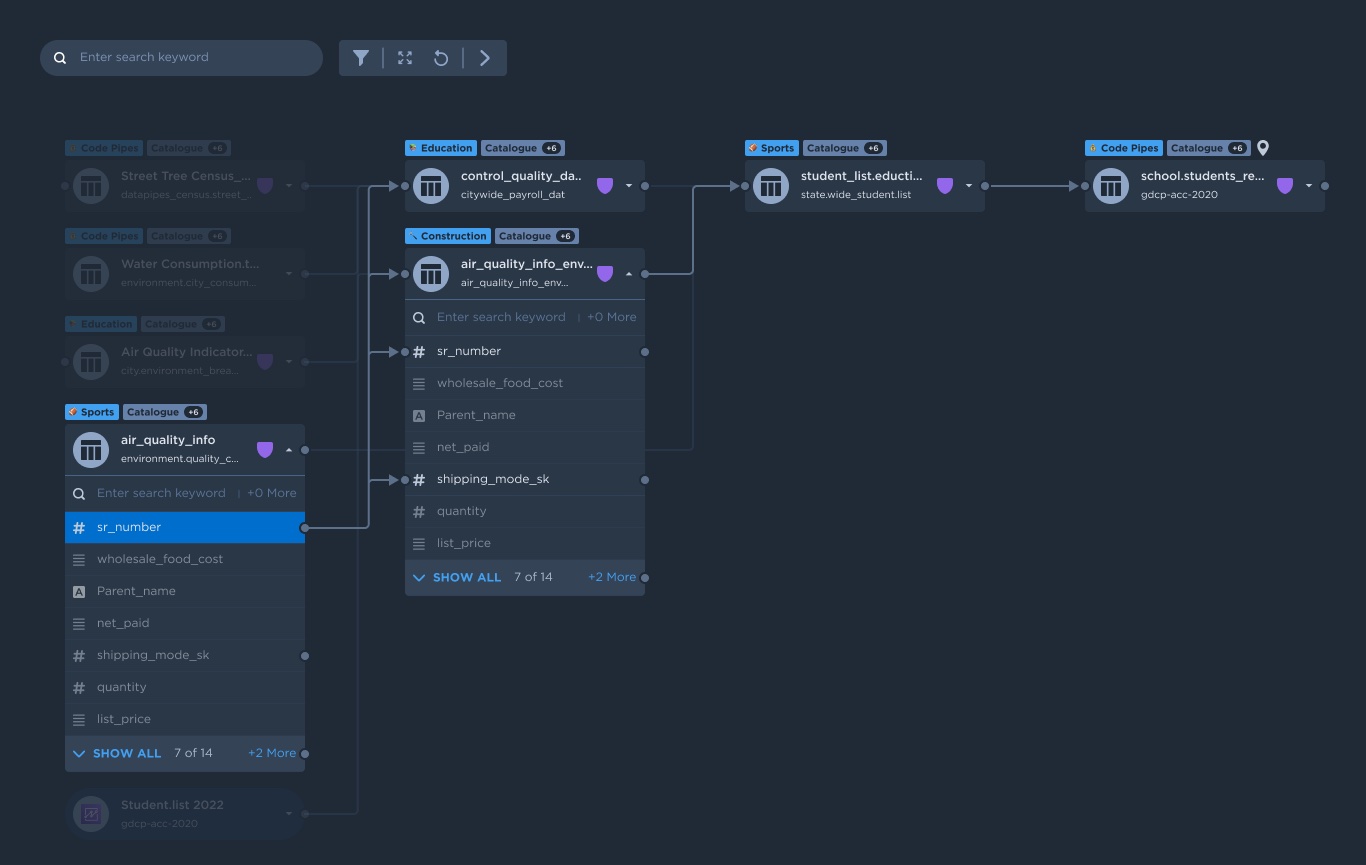The height and width of the screenshot is (865, 1366).
Task: Select list_price column in air_quality_info node
Action: click(x=185, y=719)
